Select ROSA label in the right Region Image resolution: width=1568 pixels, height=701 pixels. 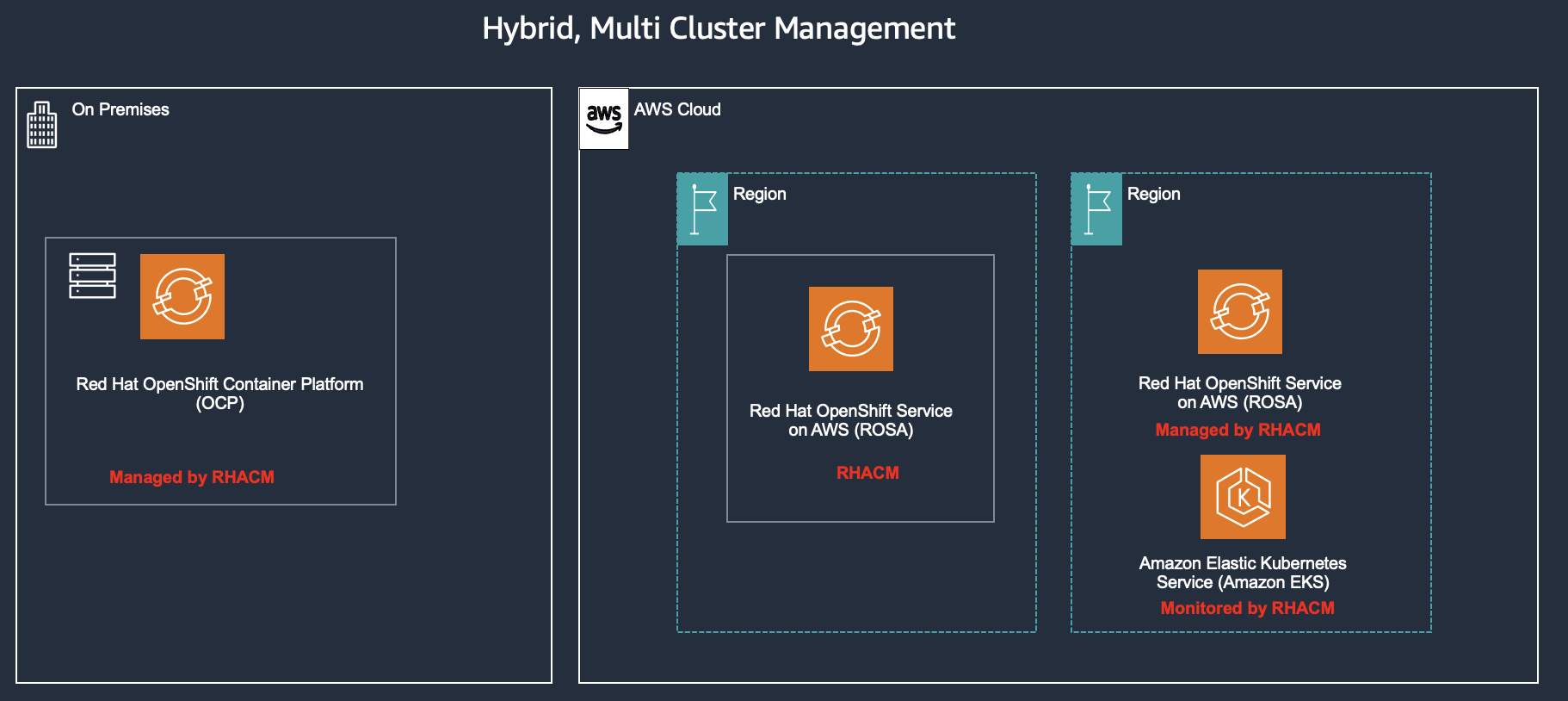1240,393
